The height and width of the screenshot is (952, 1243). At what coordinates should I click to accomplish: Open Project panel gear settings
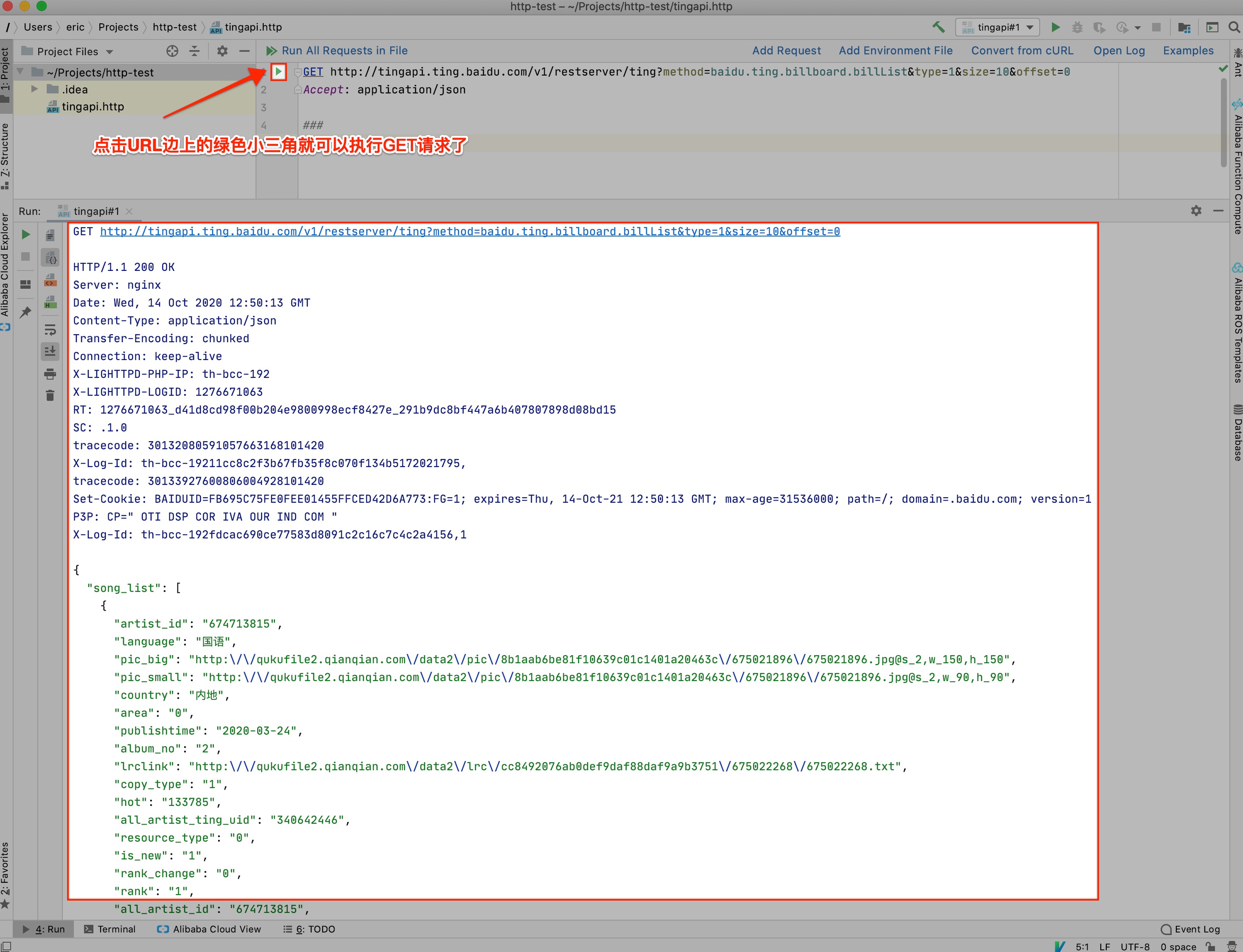(x=222, y=51)
